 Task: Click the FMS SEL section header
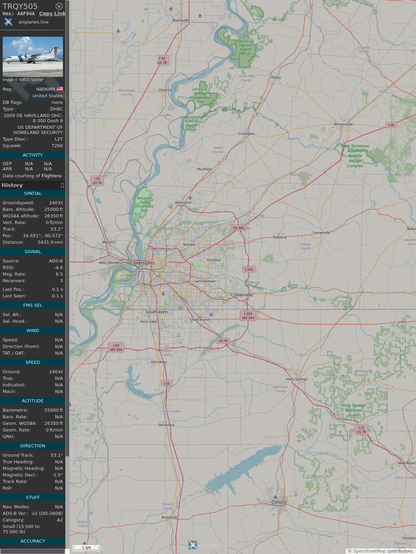(x=33, y=305)
